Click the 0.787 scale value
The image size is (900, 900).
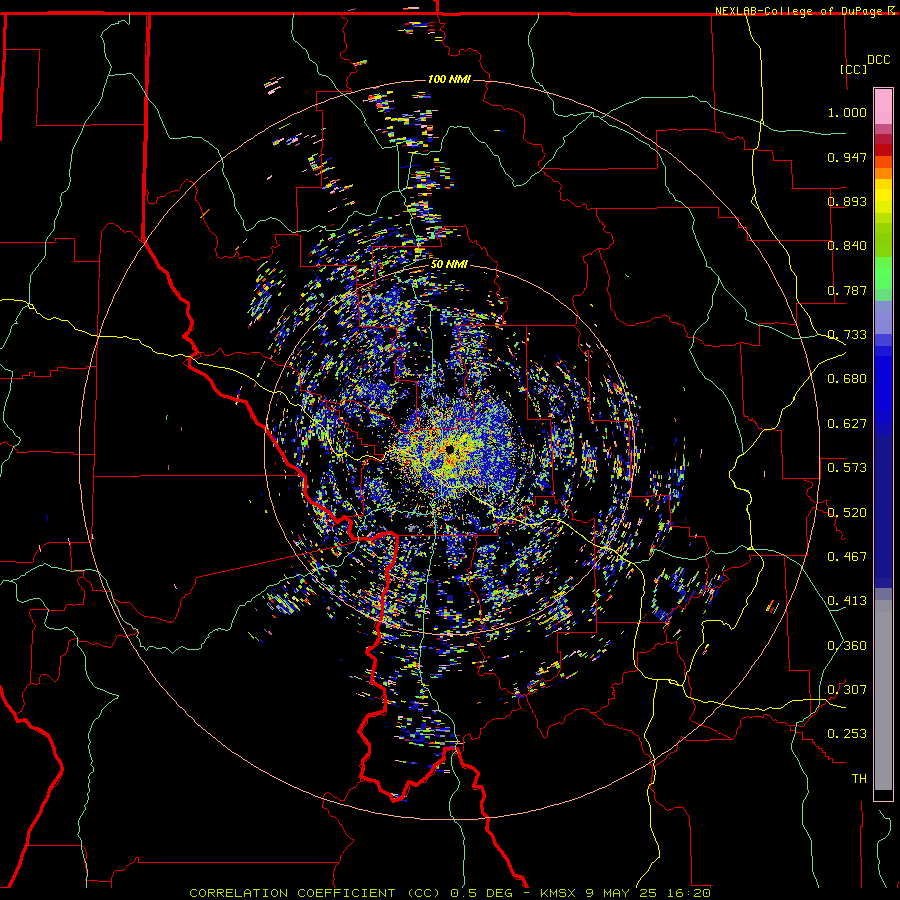pyautogui.click(x=847, y=290)
